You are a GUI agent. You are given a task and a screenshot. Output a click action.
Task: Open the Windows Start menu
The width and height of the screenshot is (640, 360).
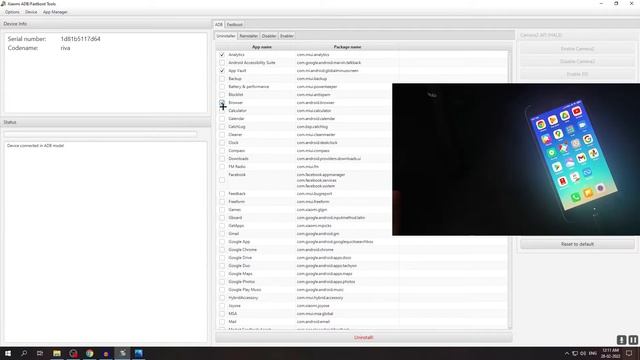[x=8, y=353]
